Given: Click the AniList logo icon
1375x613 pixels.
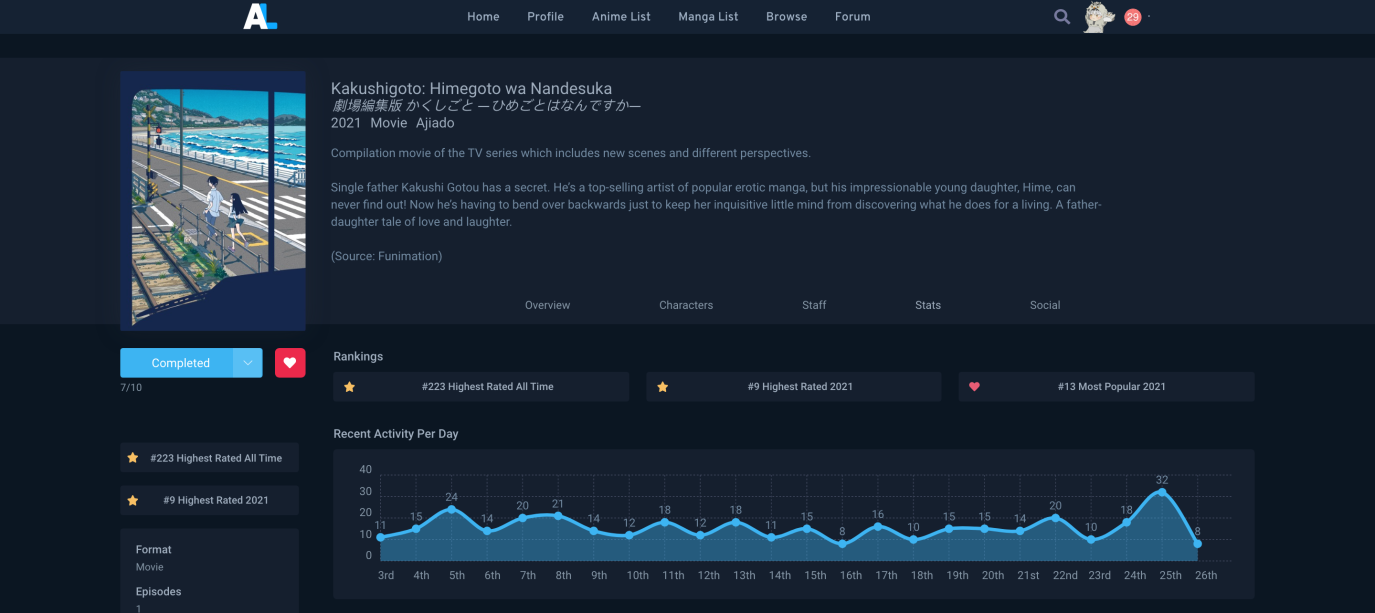Looking at the screenshot, I should [x=260, y=16].
